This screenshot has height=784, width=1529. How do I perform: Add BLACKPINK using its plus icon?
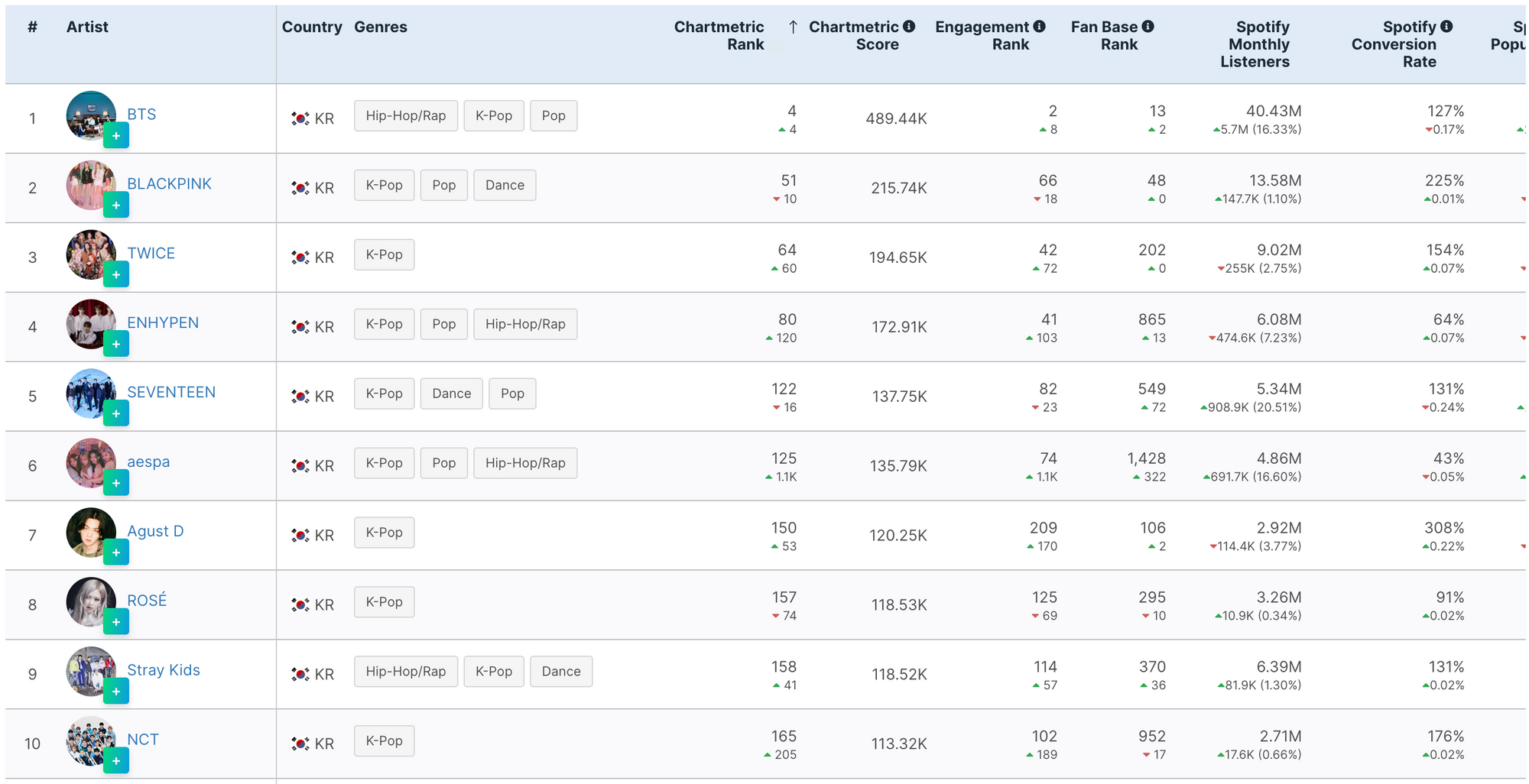coord(116,206)
